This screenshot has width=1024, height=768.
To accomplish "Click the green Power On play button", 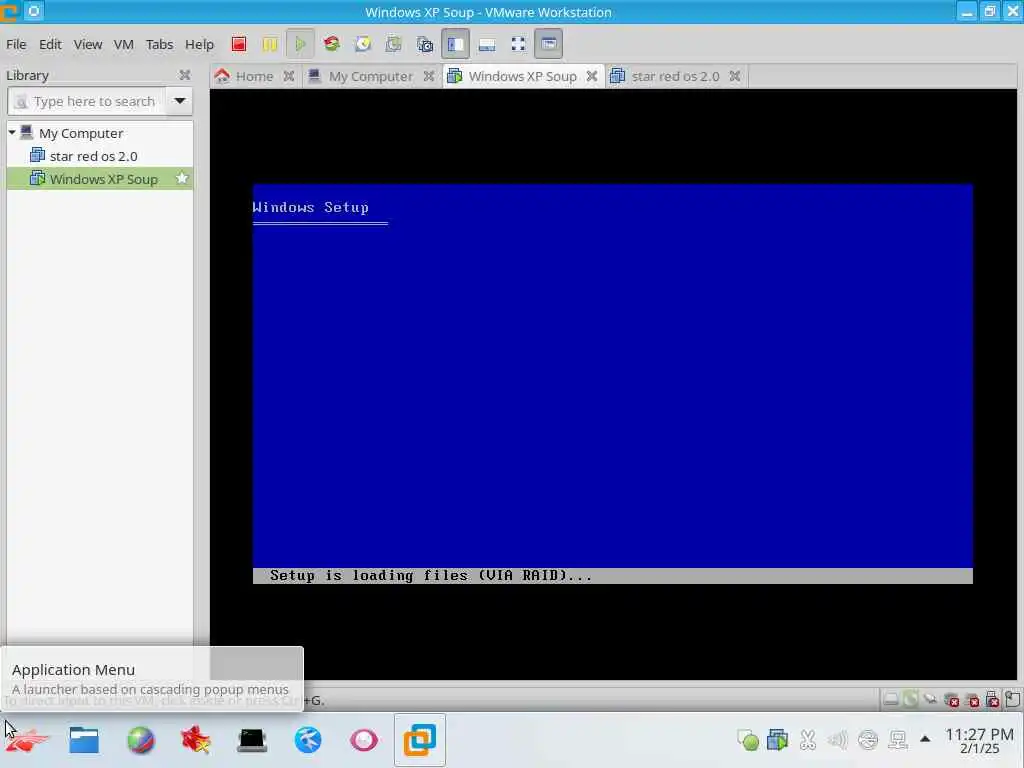I will (300, 44).
